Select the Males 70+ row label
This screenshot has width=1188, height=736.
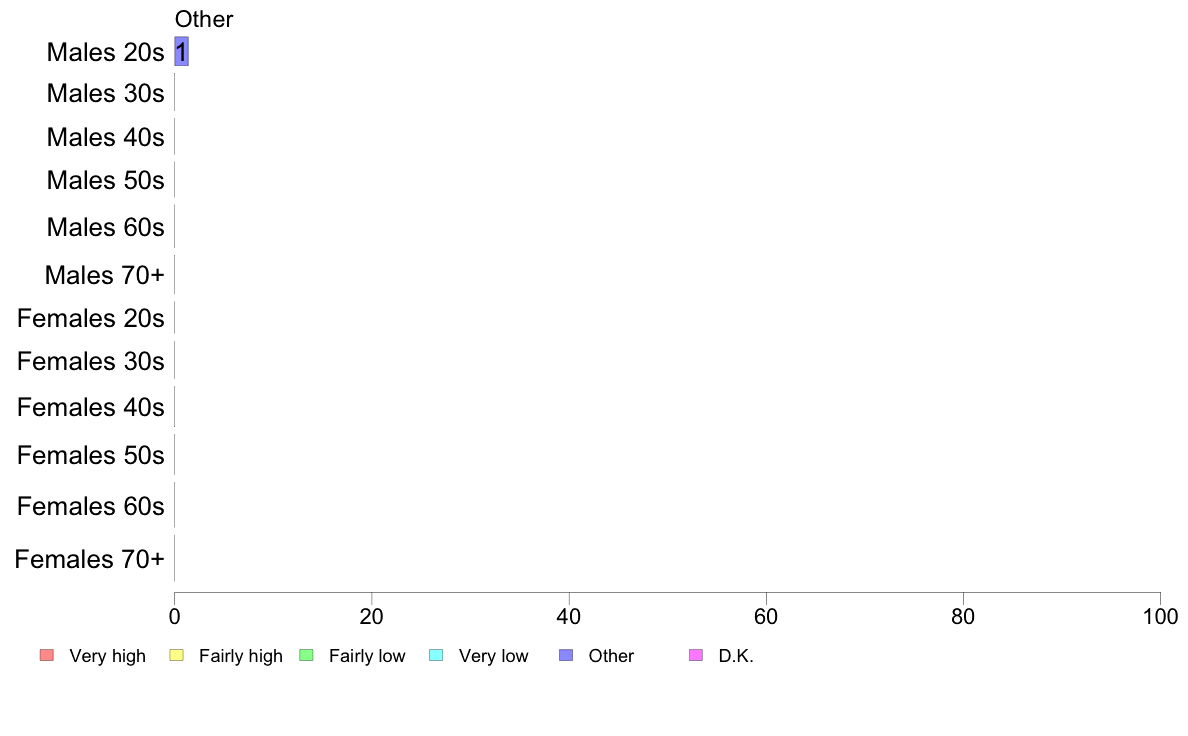(x=105, y=274)
